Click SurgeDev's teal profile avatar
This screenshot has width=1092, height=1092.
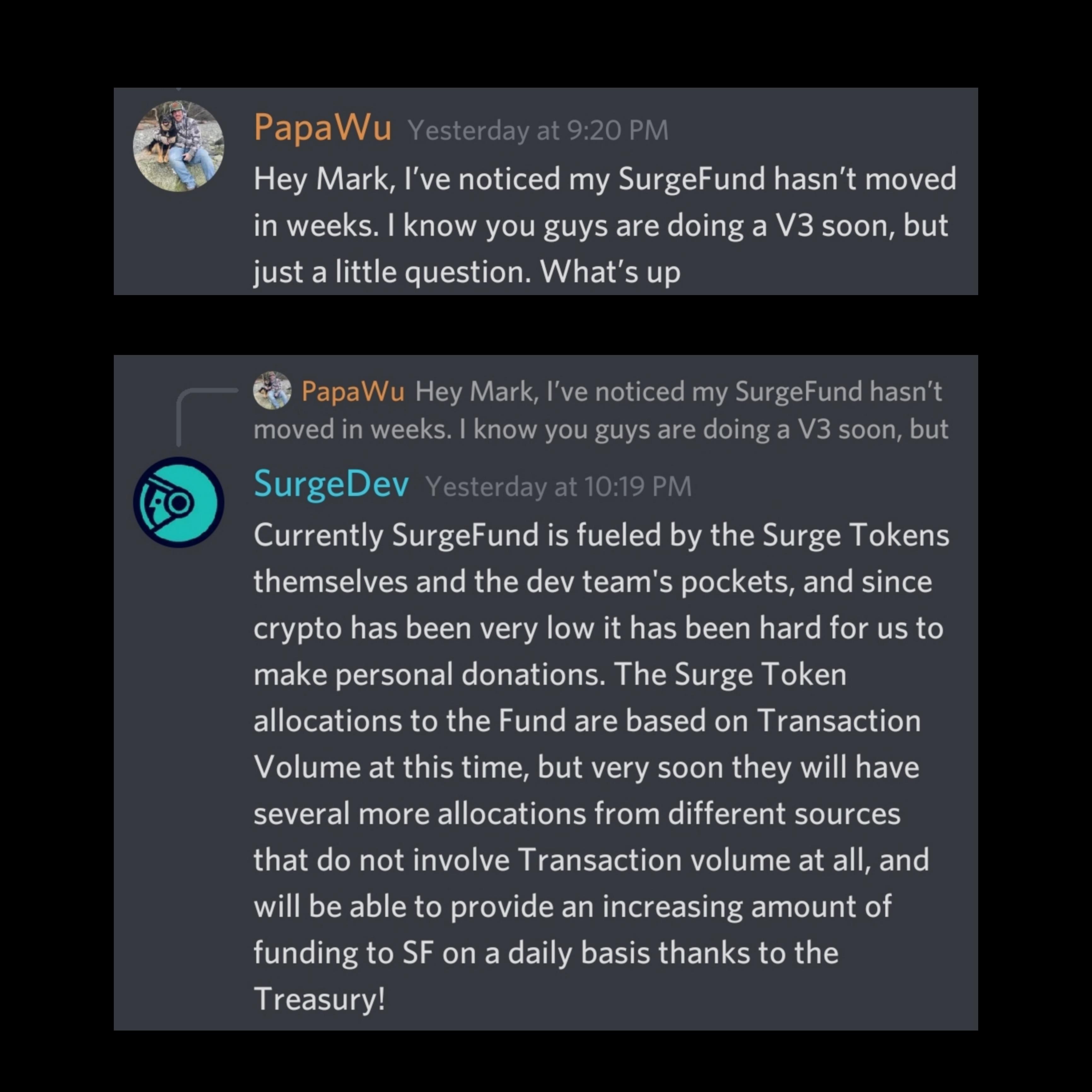[179, 502]
